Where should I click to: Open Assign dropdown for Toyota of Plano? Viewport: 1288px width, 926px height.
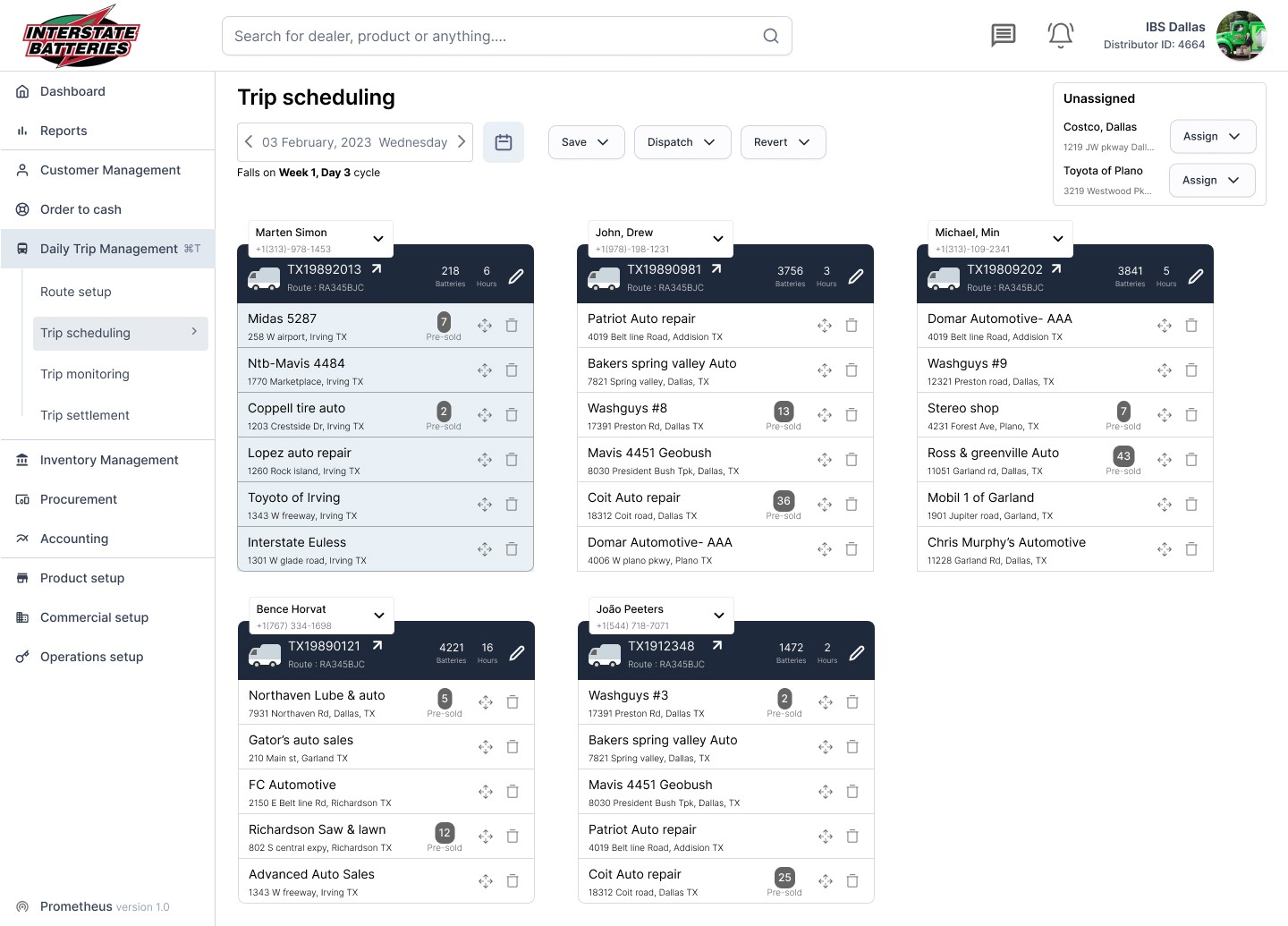pos(1212,180)
